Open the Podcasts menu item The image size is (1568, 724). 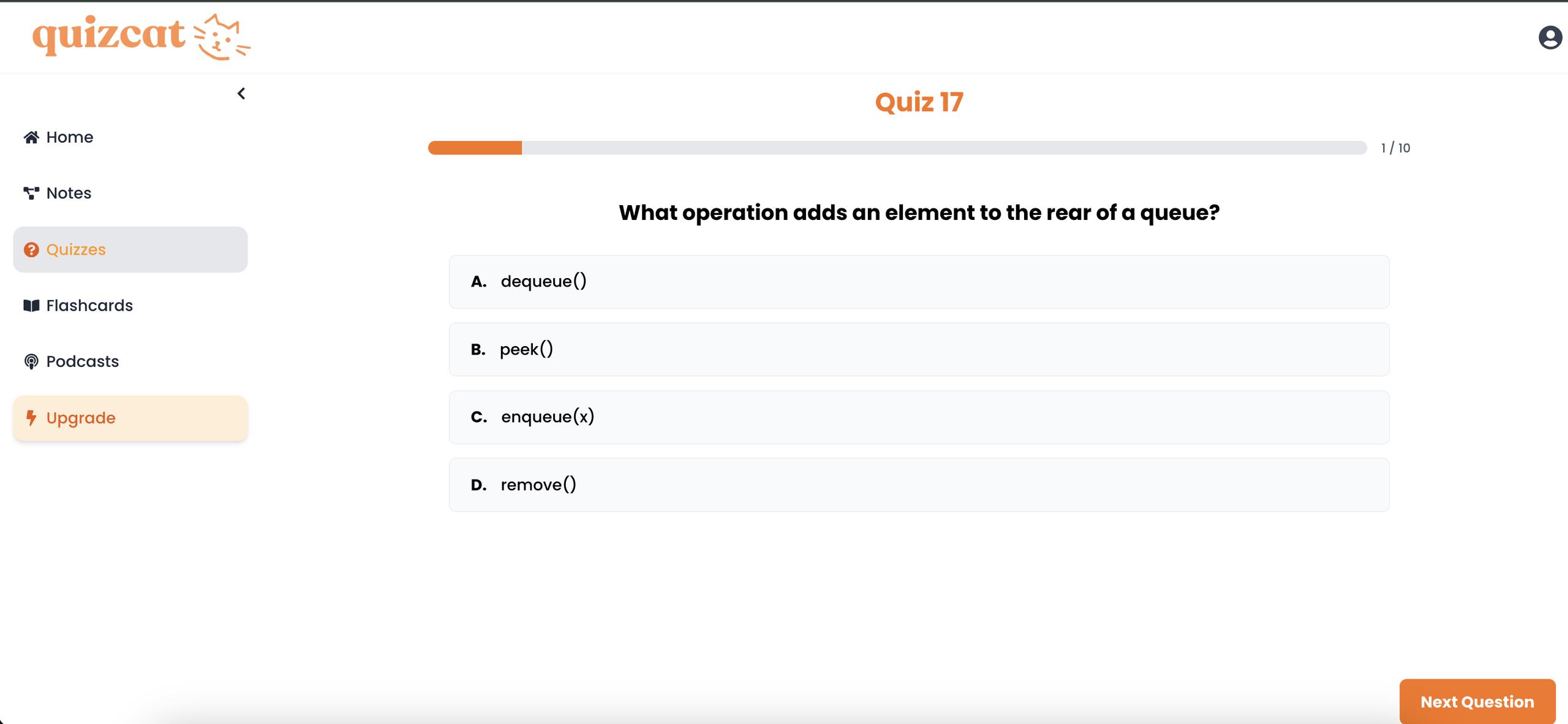[83, 362]
